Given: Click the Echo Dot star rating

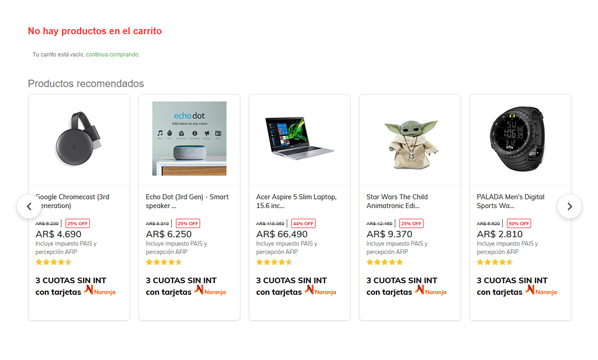Looking at the screenshot, I should pos(164,262).
